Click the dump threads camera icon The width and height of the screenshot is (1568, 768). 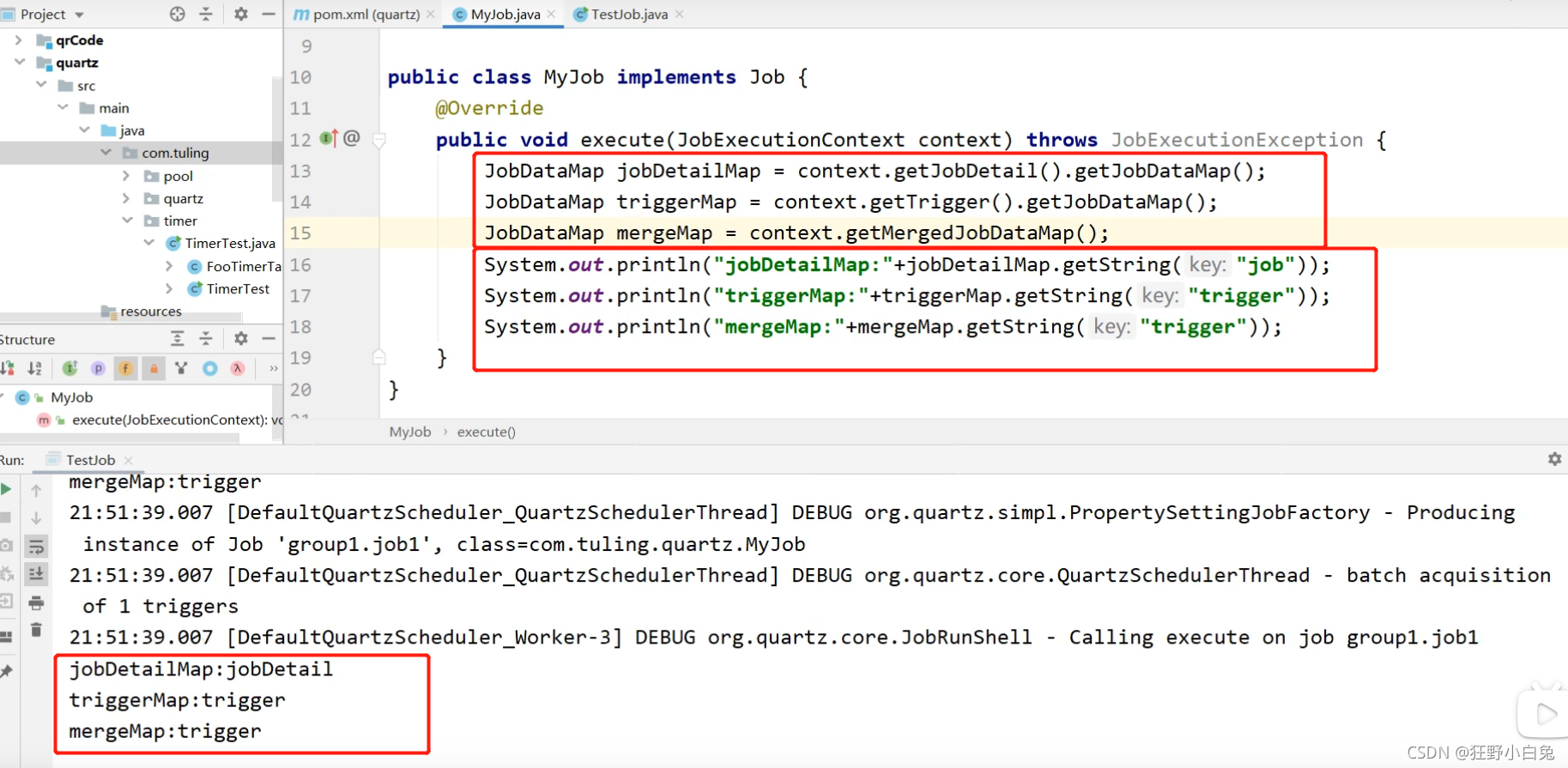tap(6, 546)
